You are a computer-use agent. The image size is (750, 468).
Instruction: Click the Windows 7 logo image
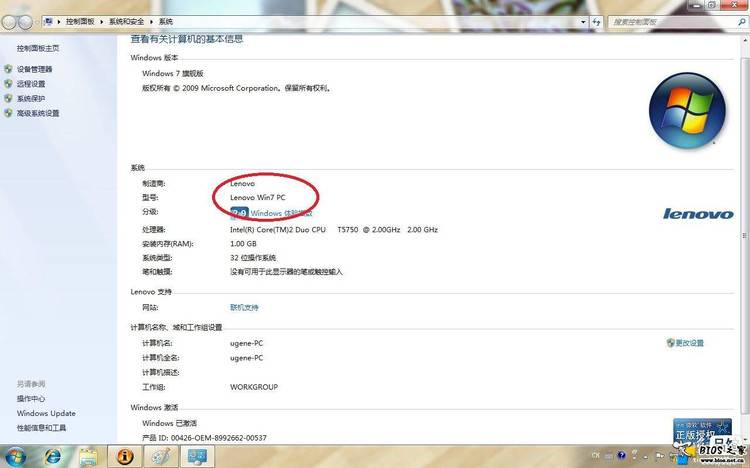click(x=687, y=111)
